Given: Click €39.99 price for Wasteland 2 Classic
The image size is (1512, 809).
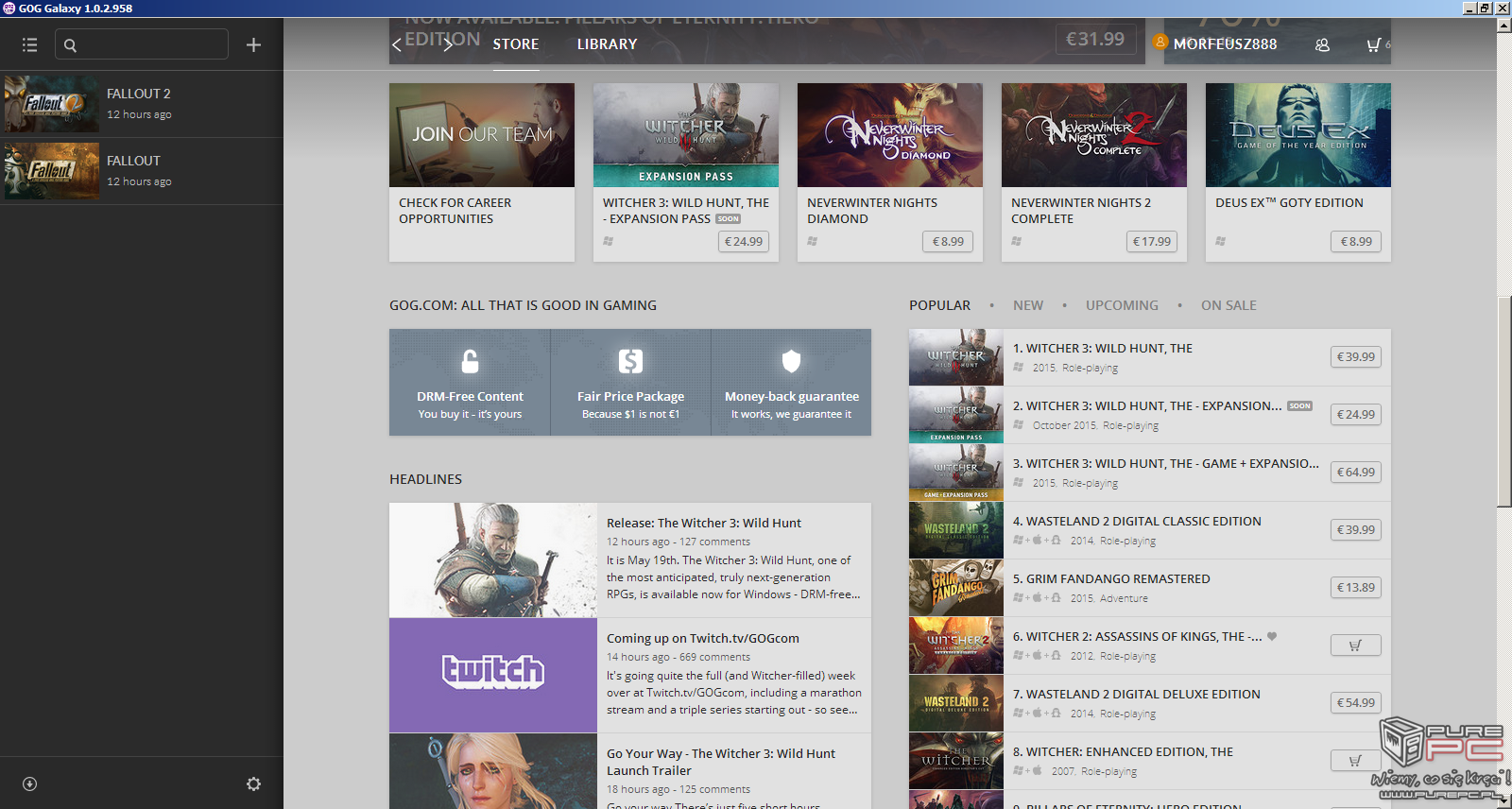Looking at the screenshot, I should [1356, 530].
